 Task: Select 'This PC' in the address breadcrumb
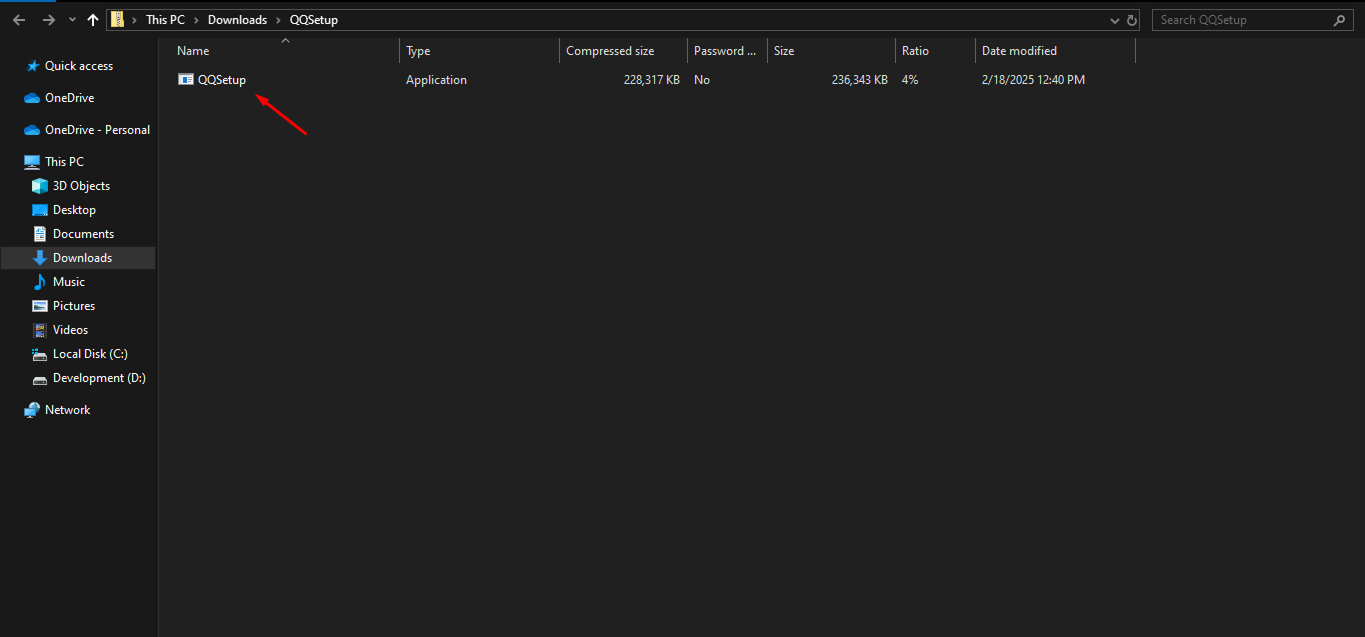(165, 20)
